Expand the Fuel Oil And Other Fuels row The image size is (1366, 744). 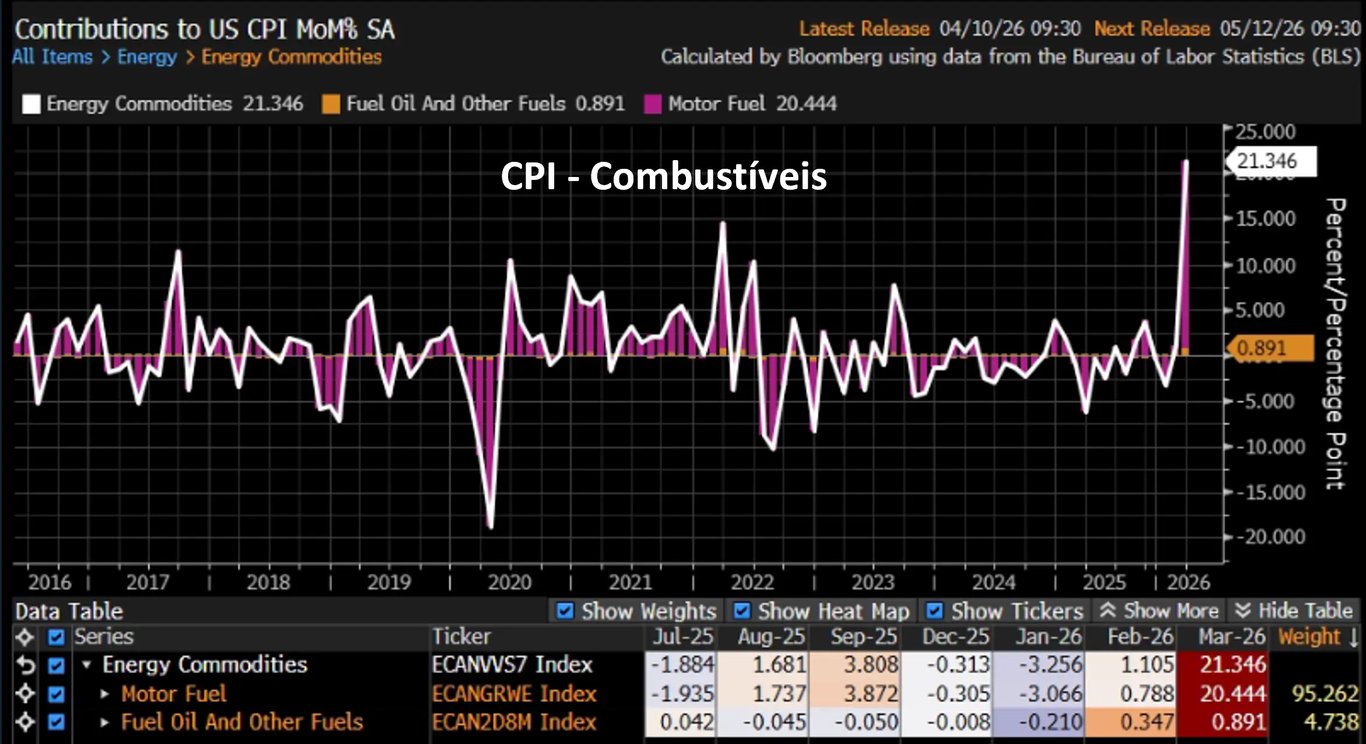(107, 722)
